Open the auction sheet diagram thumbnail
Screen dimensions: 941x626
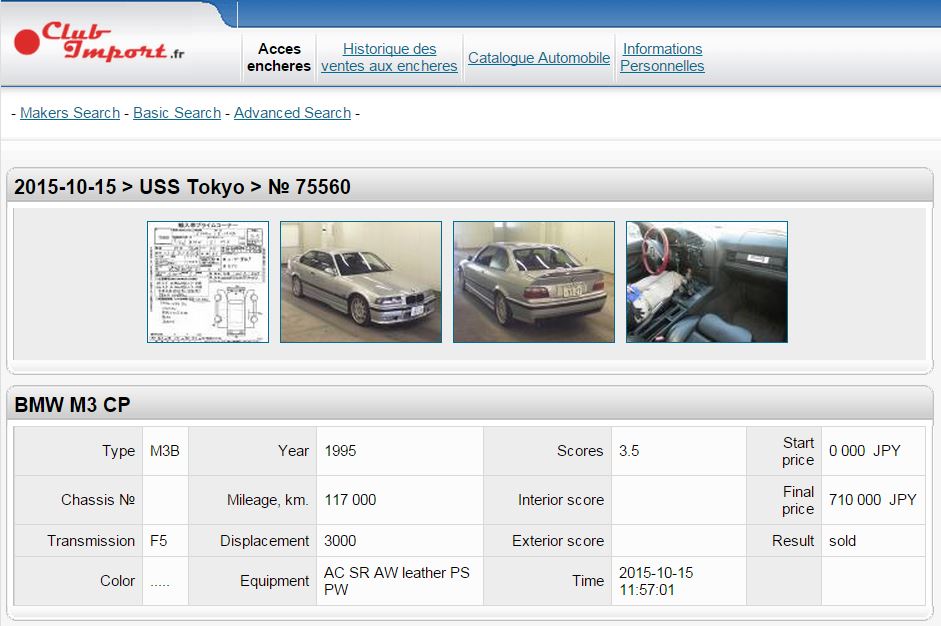click(208, 282)
